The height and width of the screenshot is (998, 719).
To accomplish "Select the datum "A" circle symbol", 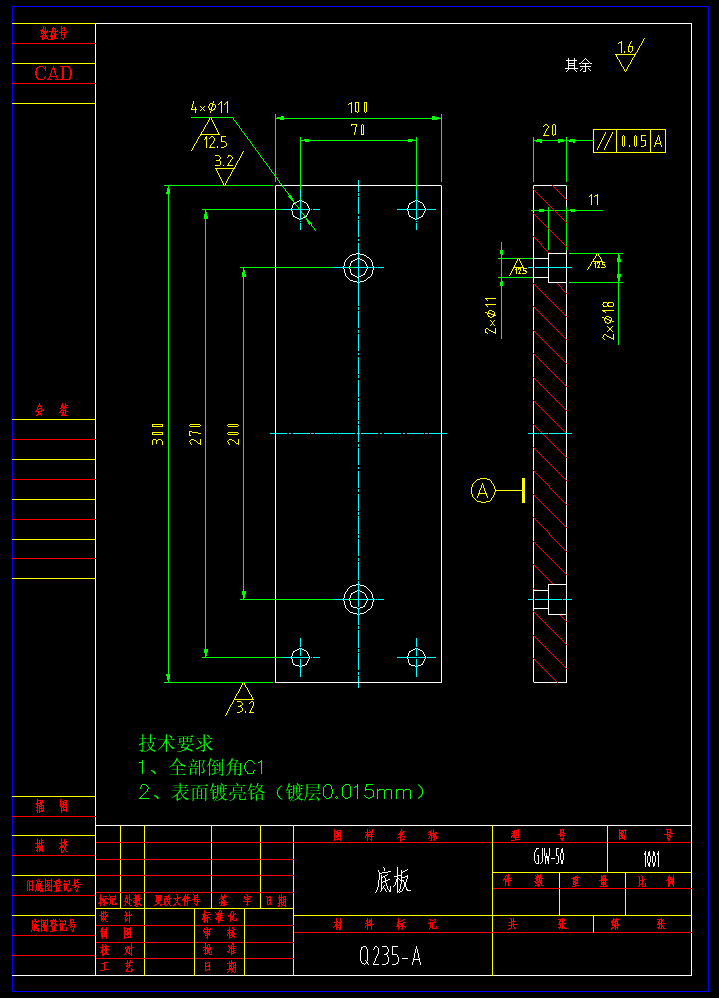I will [x=483, y=491].
